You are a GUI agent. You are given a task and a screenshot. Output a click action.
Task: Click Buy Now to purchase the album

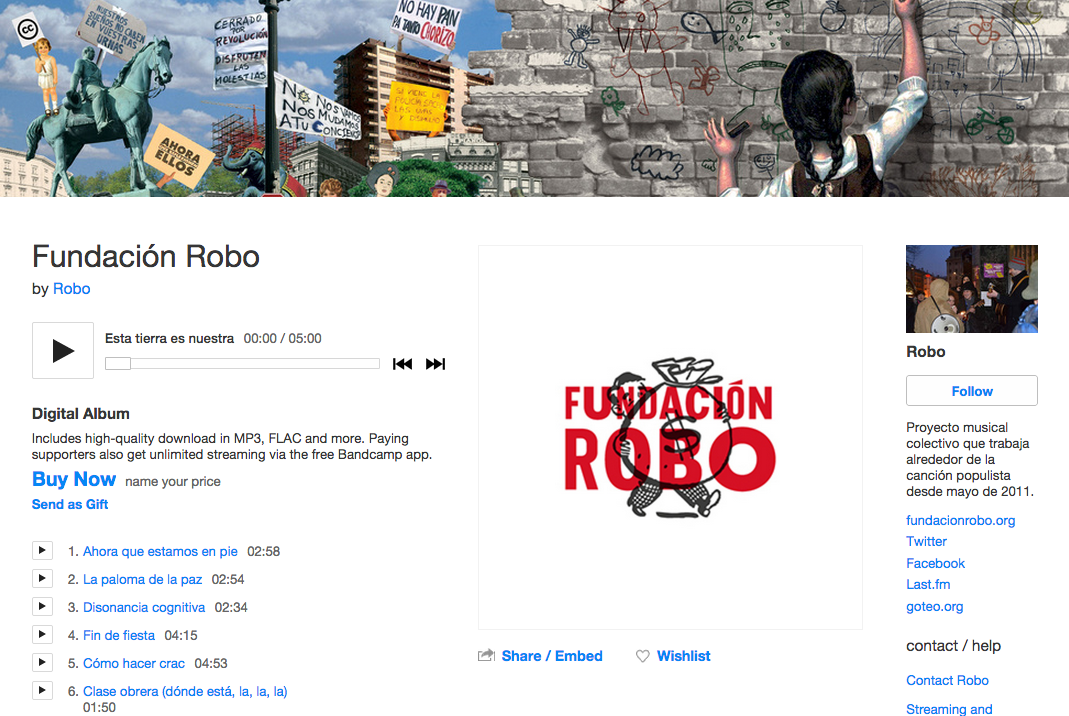[74, 479]
